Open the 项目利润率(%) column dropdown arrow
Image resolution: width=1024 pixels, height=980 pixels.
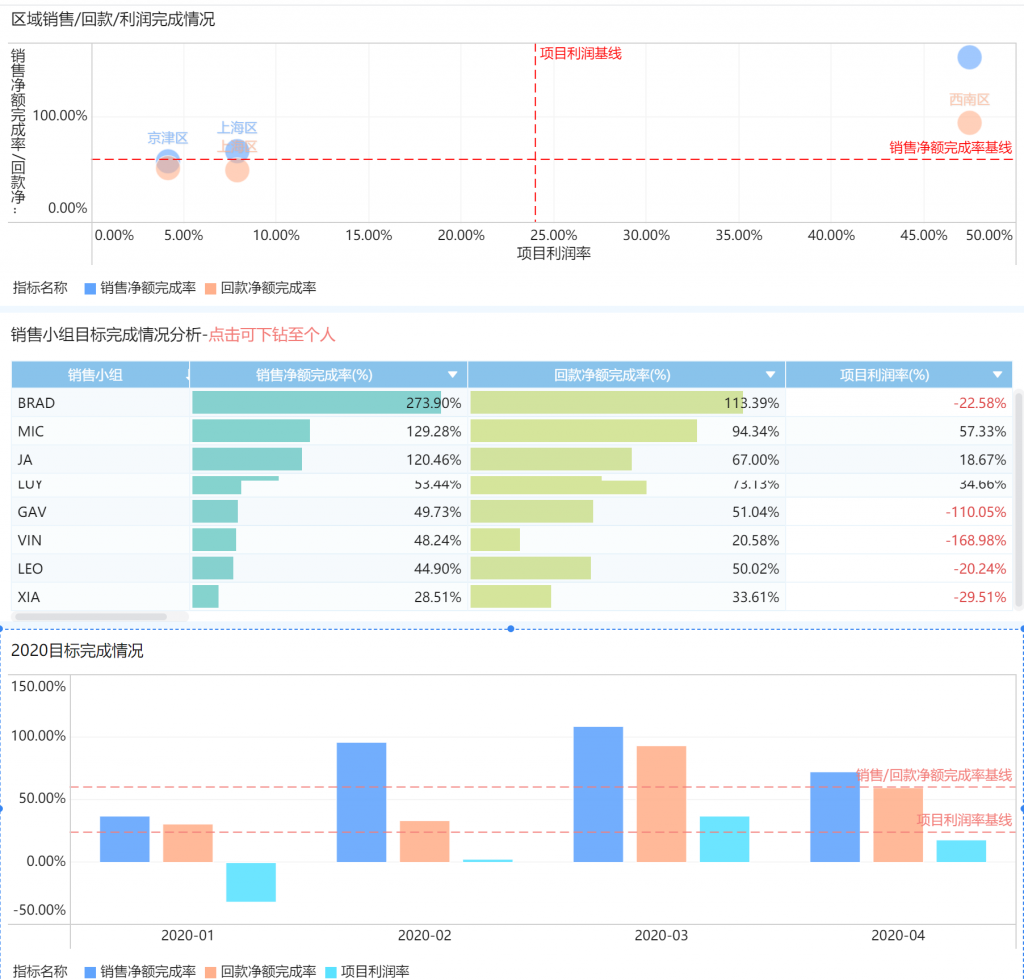click(997, 375)
